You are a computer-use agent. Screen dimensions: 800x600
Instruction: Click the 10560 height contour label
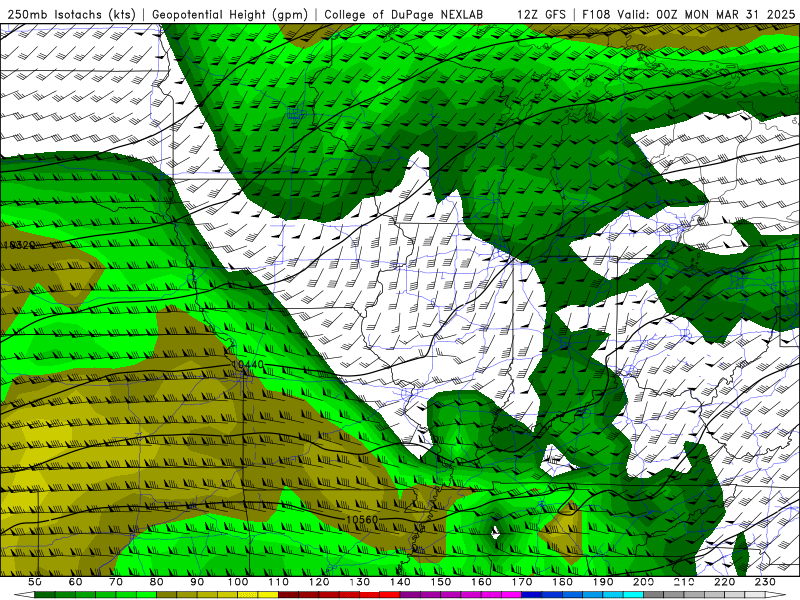362,519
